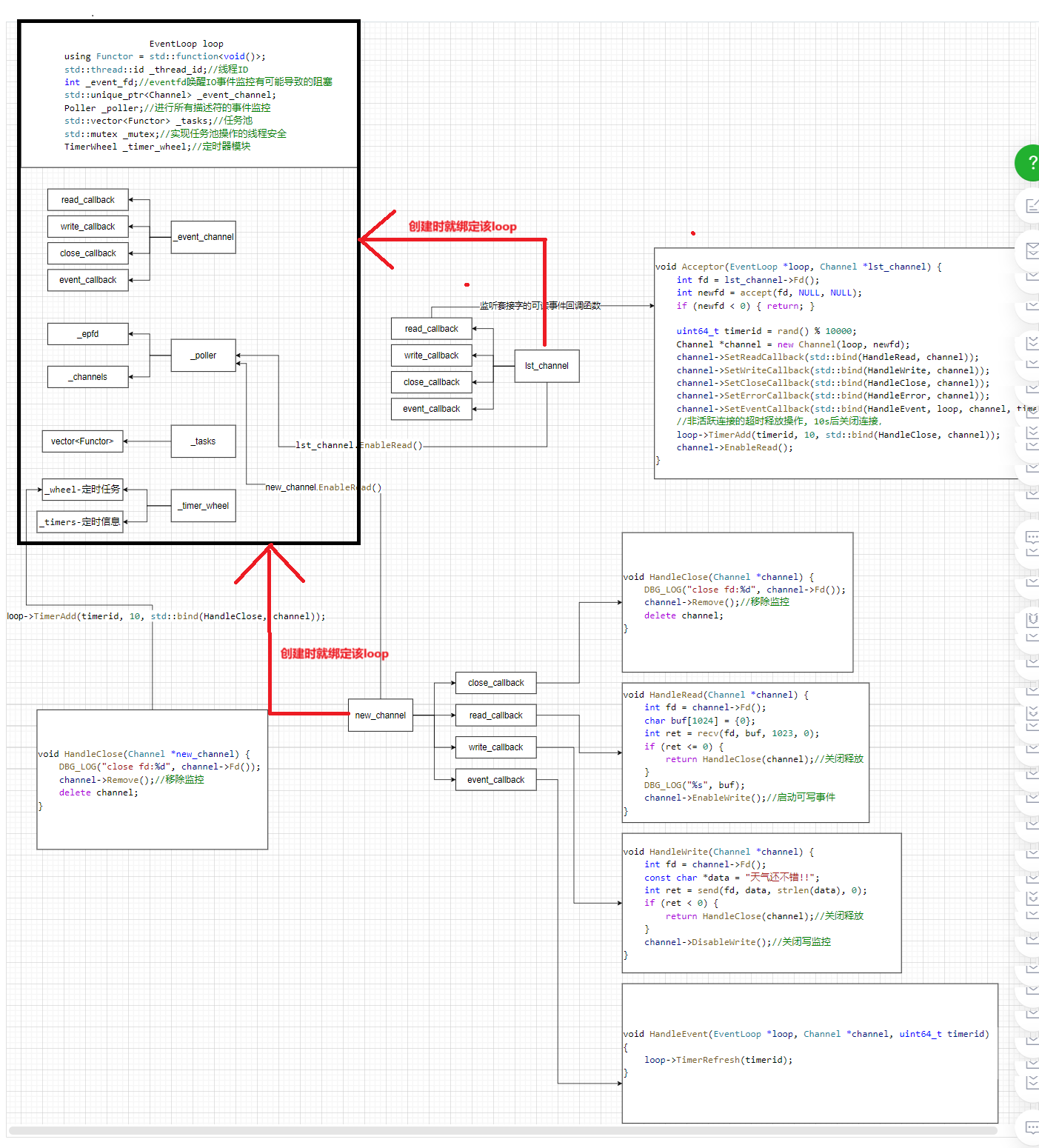Select the void HandleRead code block
Image resolution: width=1039 pixels, height=1148 pixels.
pyautogui.click(x=746, y=752)
